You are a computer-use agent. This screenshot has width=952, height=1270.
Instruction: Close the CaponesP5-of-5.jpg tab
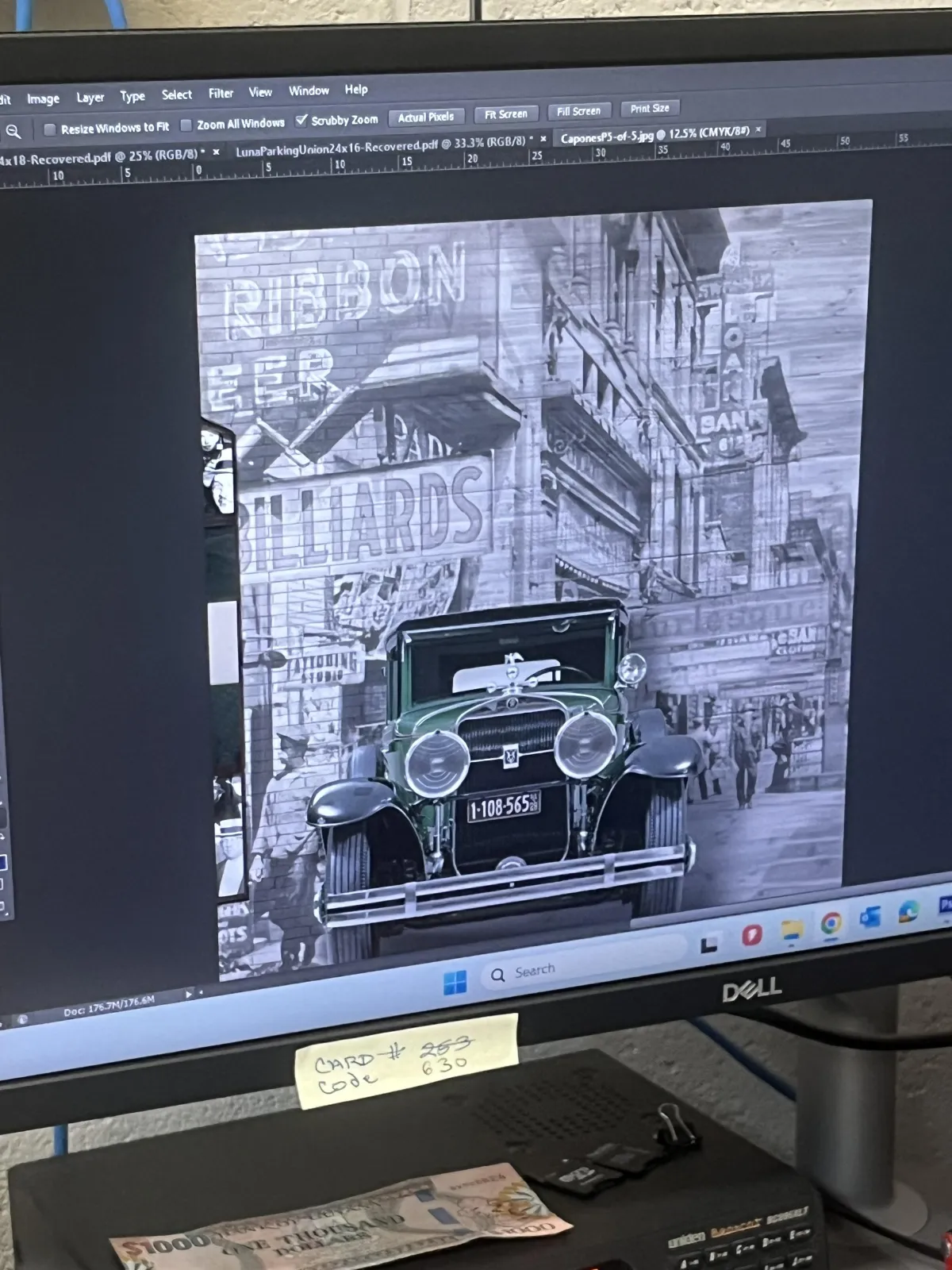(758, 129)
